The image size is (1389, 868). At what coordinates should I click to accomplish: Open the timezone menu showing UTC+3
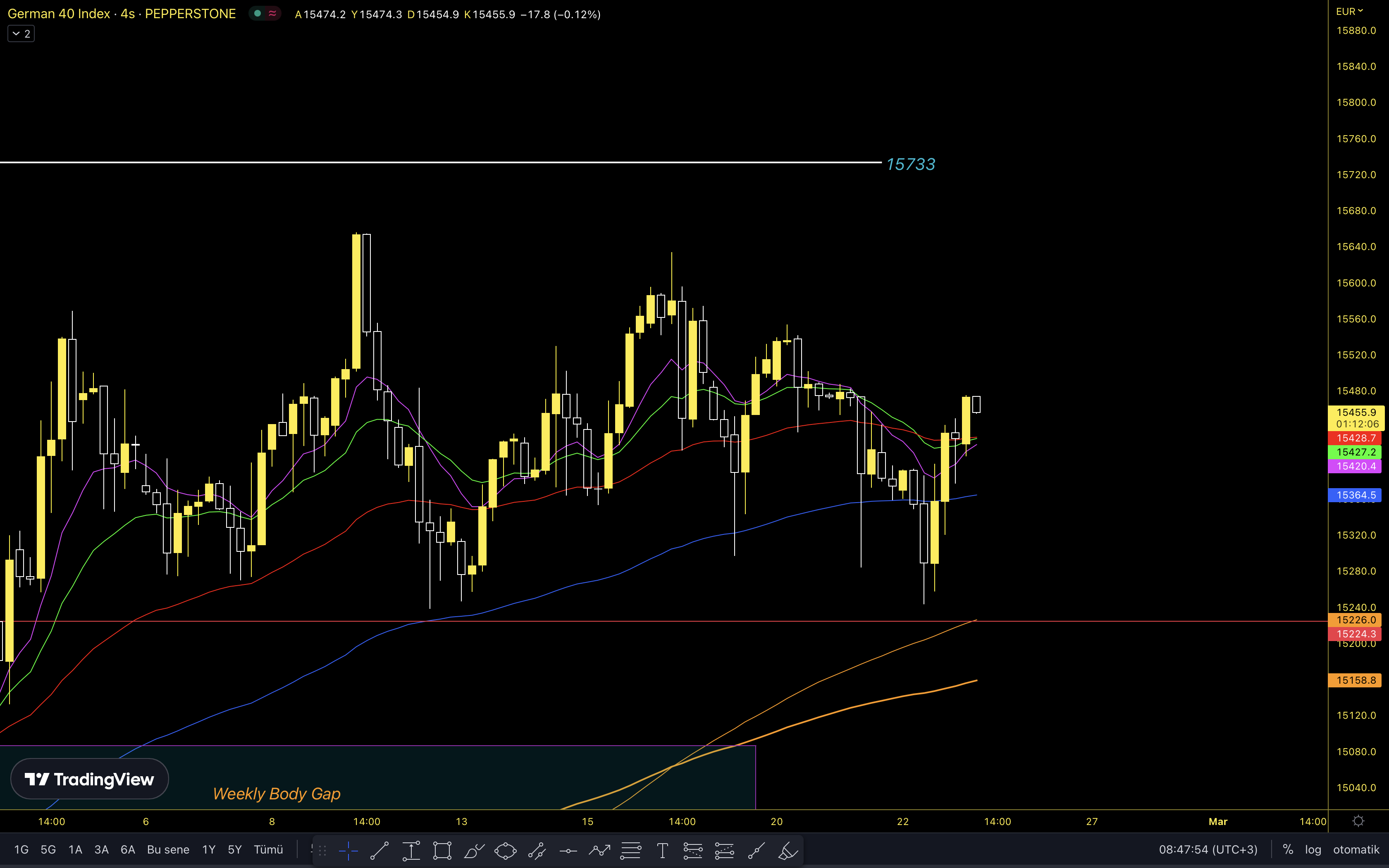(1208, 850)
